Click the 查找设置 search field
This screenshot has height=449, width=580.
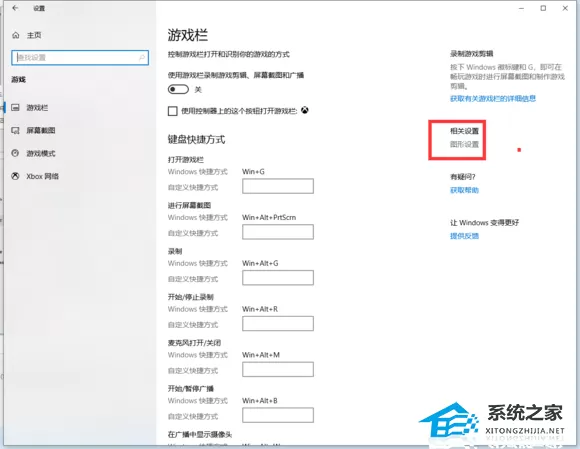point(80,58)
